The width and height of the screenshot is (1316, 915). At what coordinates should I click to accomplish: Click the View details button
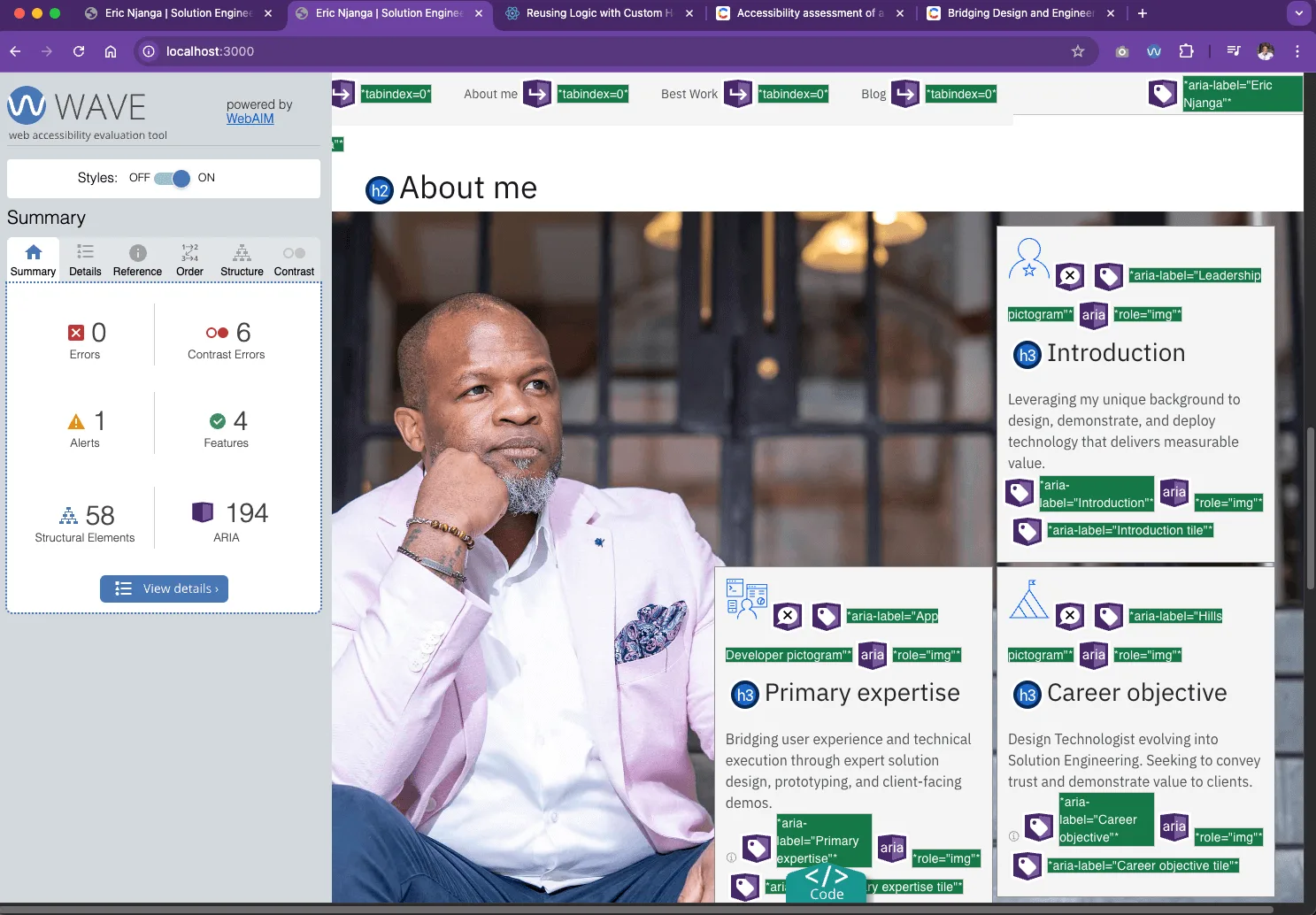click(164, 588)
